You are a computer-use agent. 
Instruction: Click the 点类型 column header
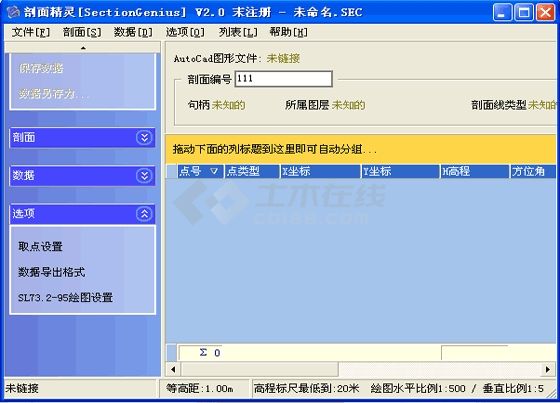click(252, 171)
